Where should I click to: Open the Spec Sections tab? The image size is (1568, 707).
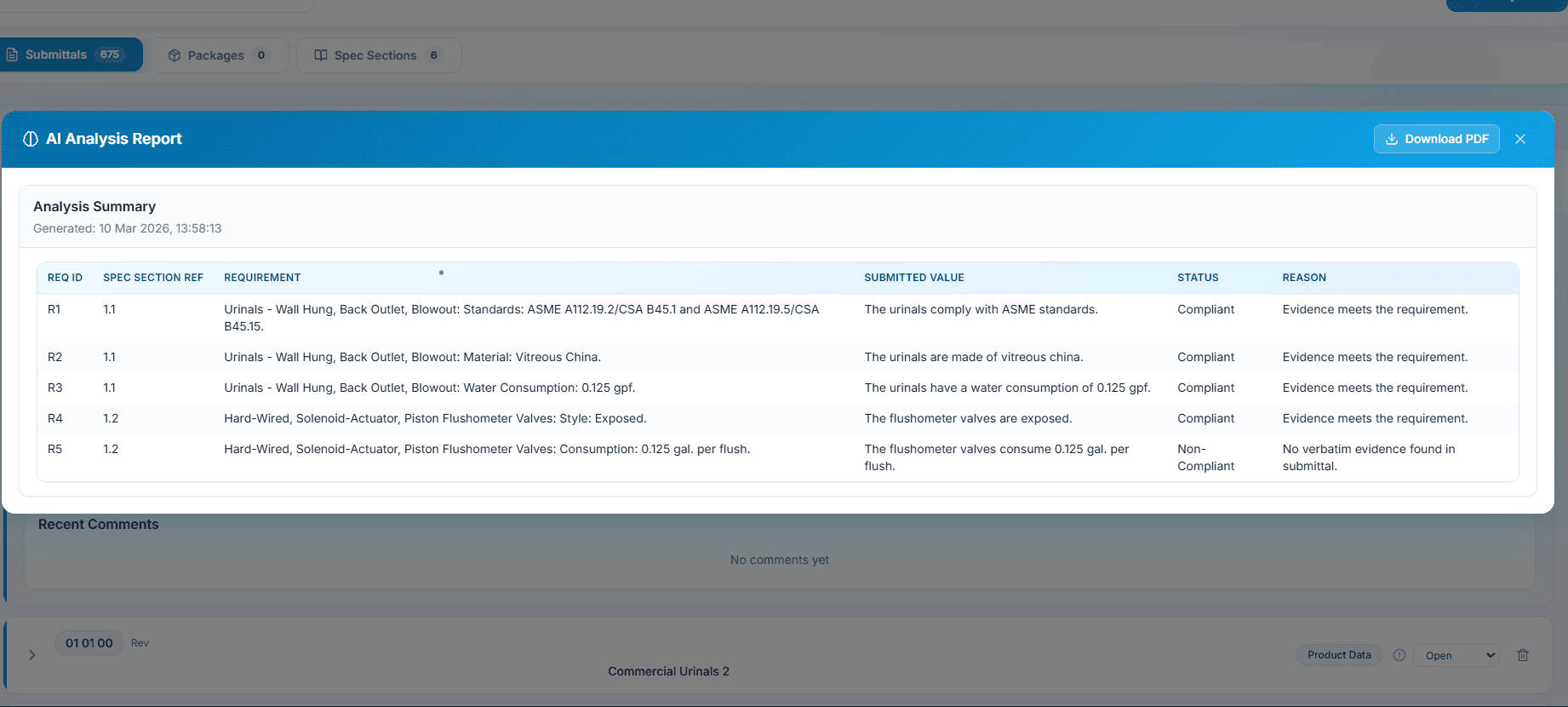coord(378,55)
